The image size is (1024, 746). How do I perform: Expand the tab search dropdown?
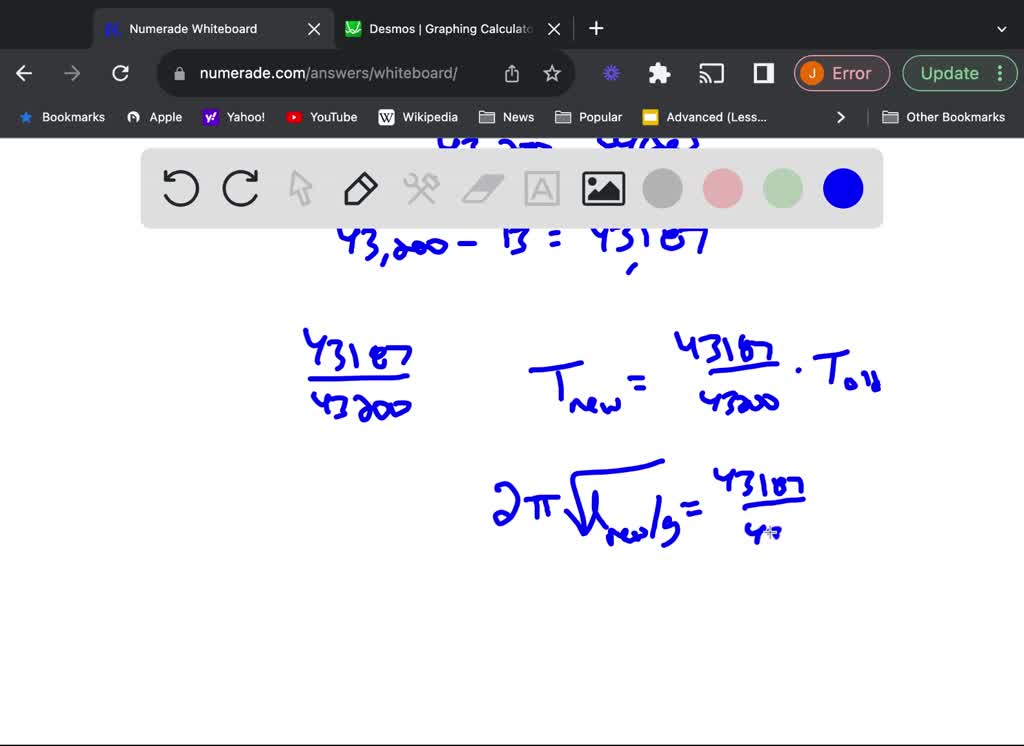pos(1001,29)
